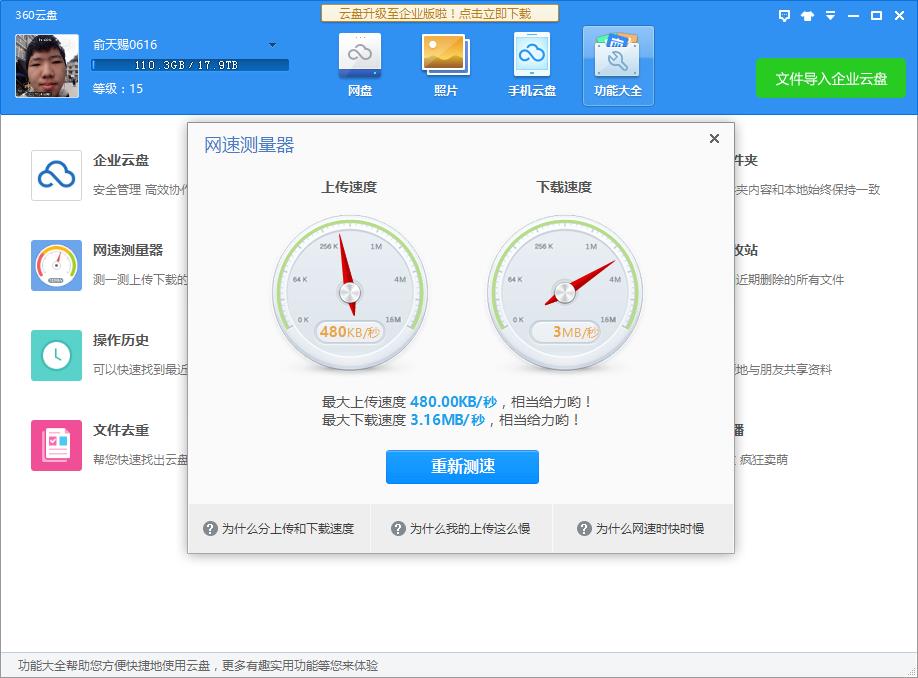This screenshot has height=678, width=918.
Task: Open 操作历史 using the clock icon
Action: click(x=56, y=355)
